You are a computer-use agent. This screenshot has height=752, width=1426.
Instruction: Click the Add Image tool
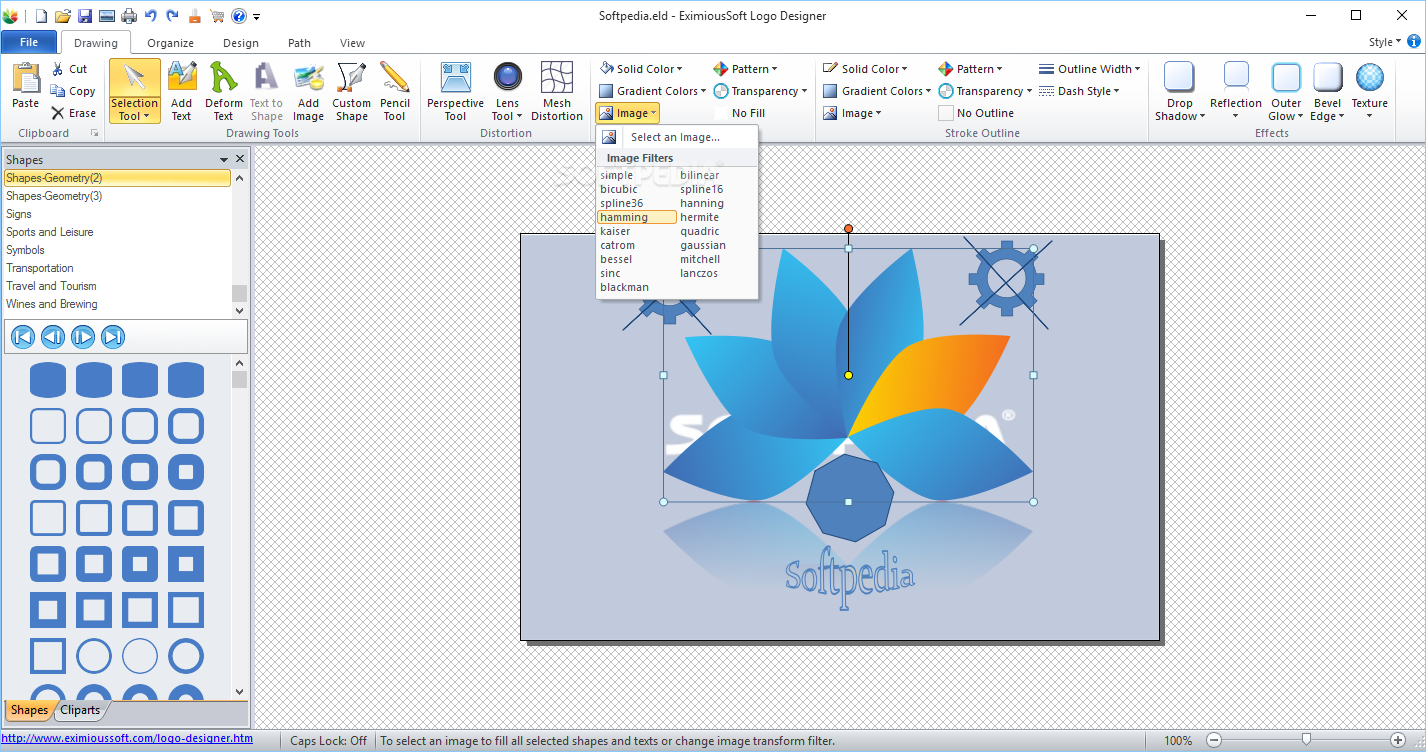pos(308,91)
